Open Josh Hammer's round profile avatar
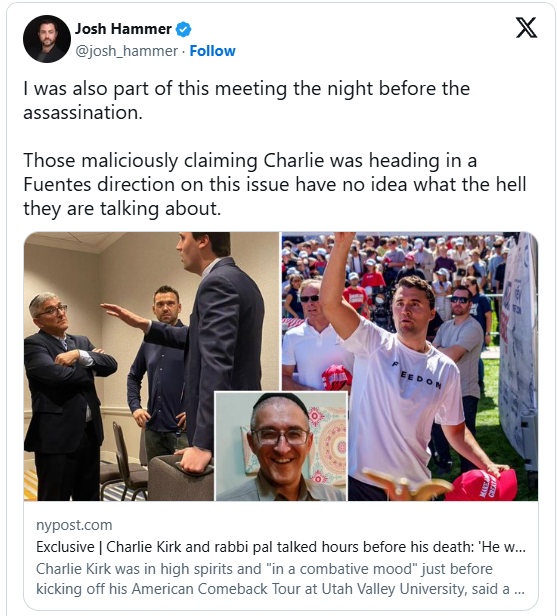The width and height of the screenshot is (557, 616). (47, 39)
